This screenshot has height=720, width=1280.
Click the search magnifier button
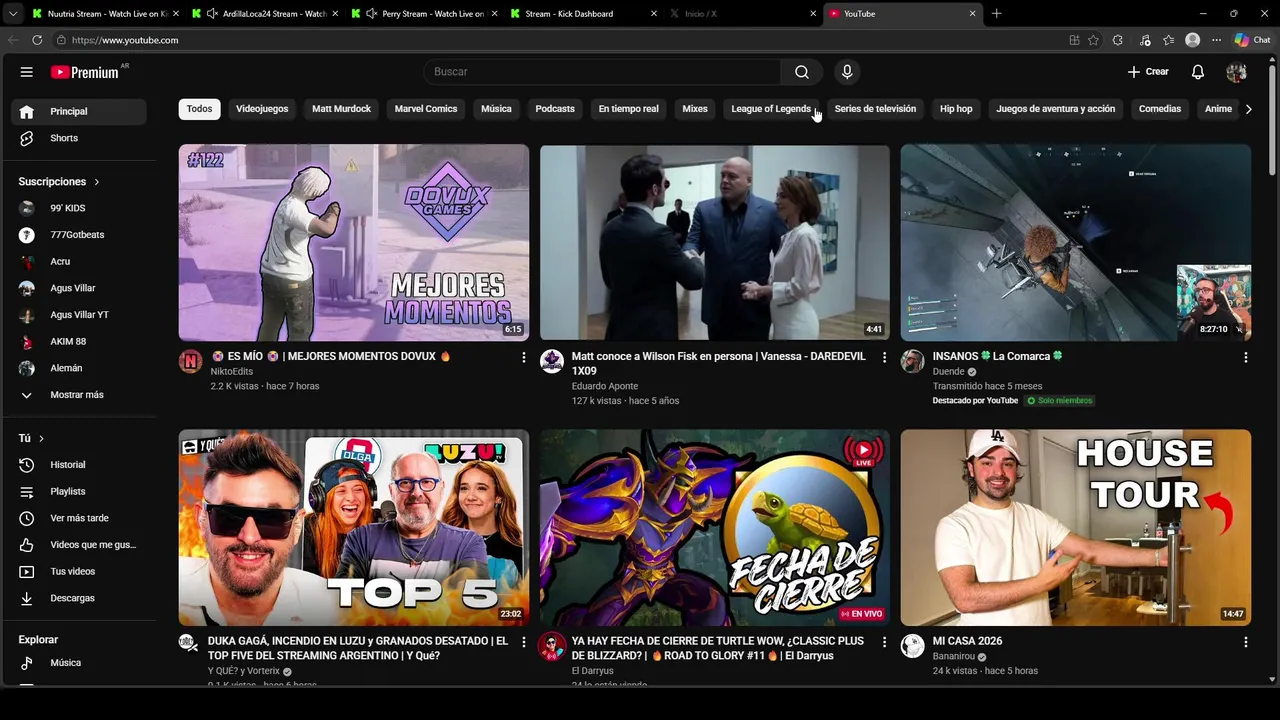[x=802, y=72]
